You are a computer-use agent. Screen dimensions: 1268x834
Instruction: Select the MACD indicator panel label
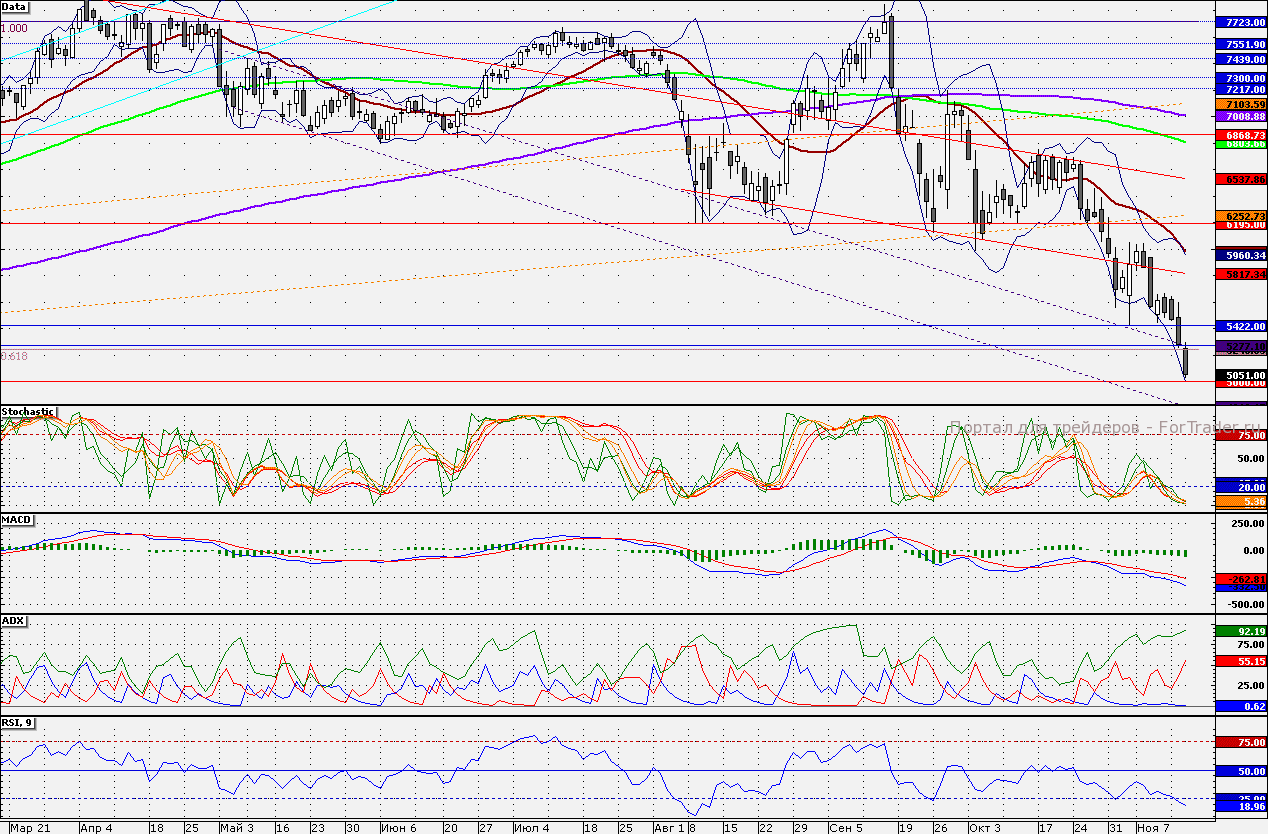[x=17, y=520]
